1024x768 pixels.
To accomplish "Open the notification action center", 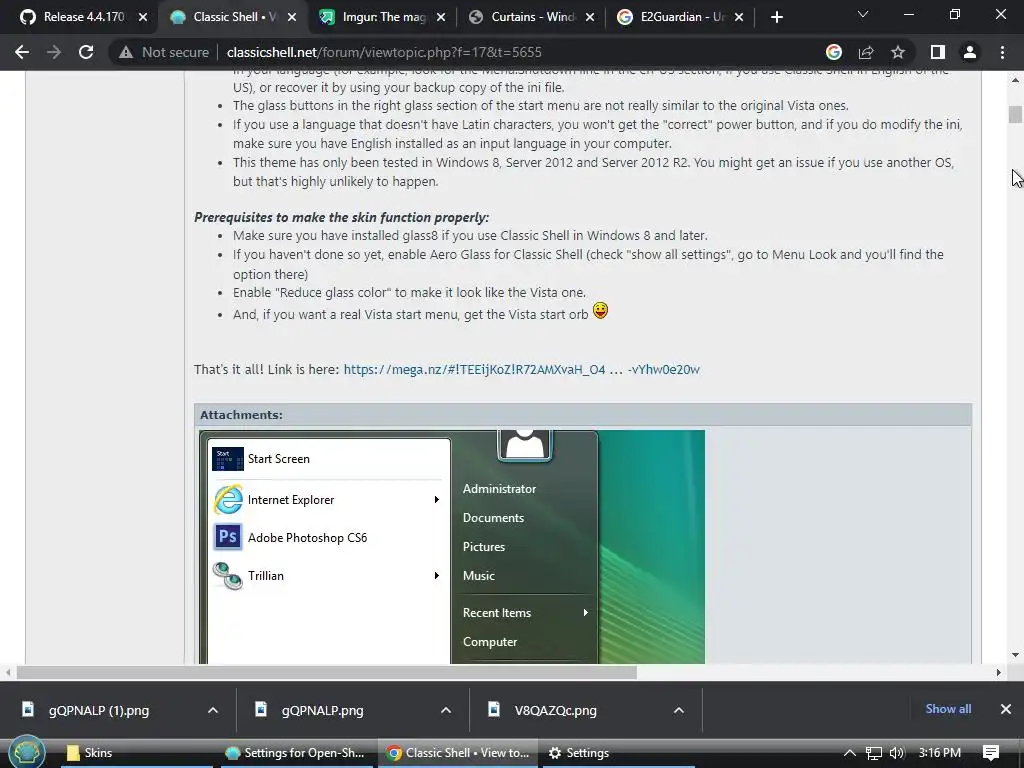I will point(990,753).
